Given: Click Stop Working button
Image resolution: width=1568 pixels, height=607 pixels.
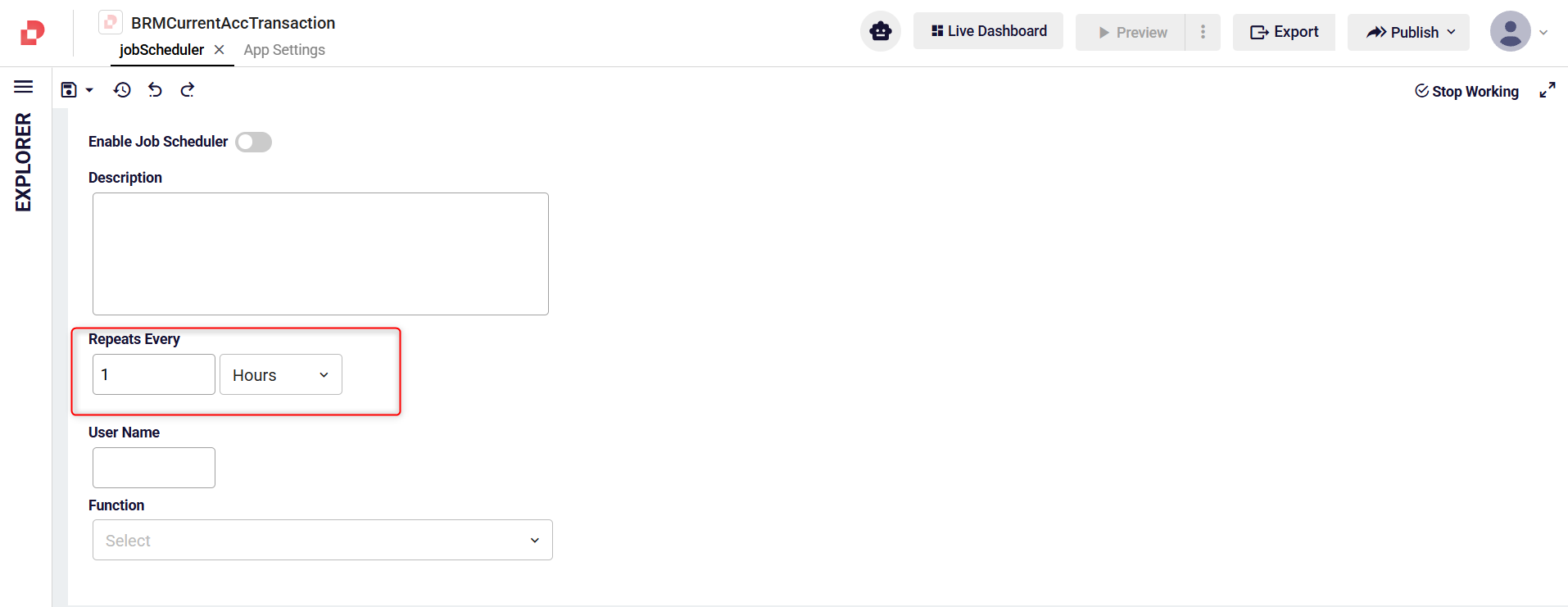Looking at the screenshot, I should point(1466,91).
